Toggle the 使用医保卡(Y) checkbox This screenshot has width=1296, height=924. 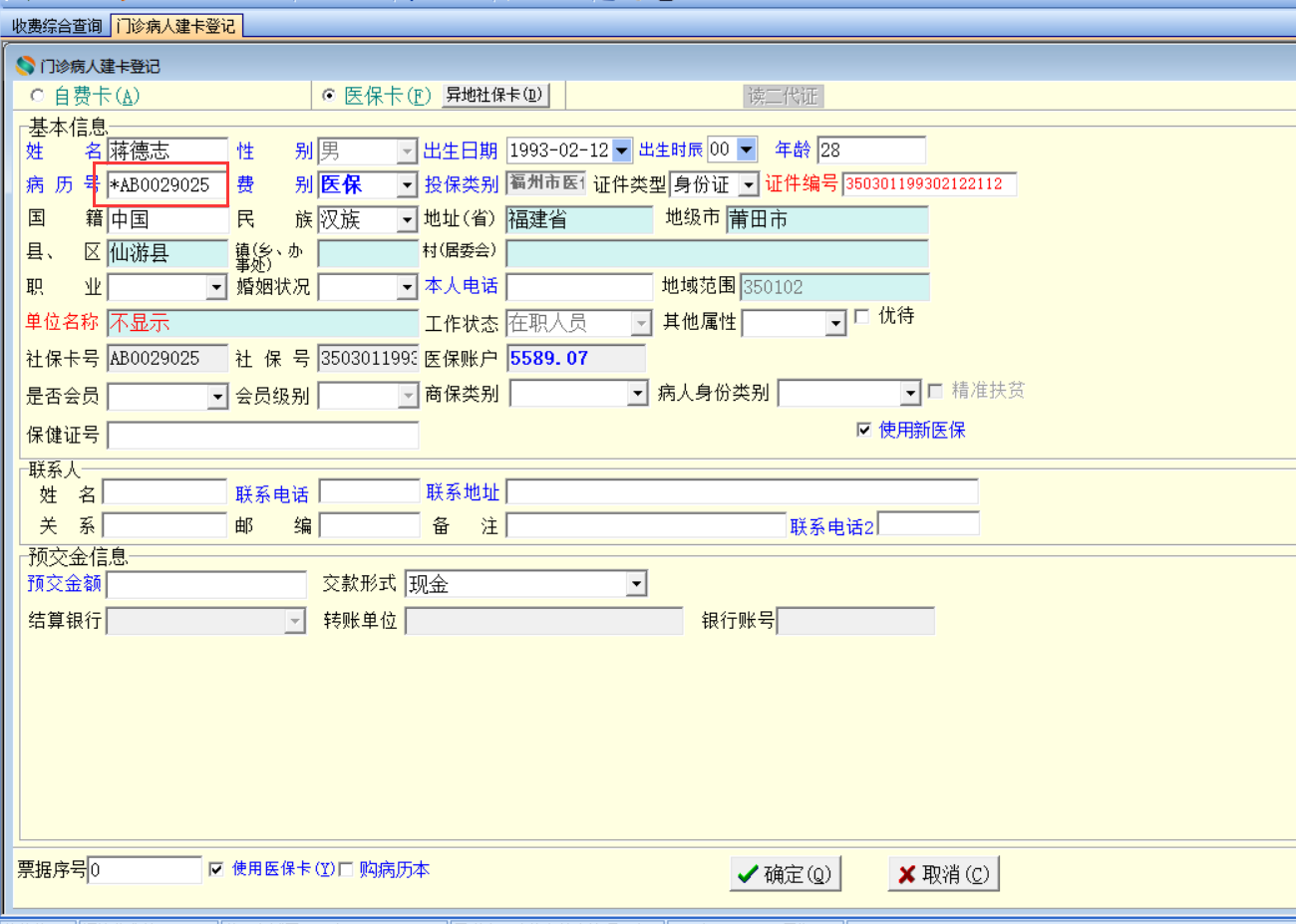click(216, 869)
